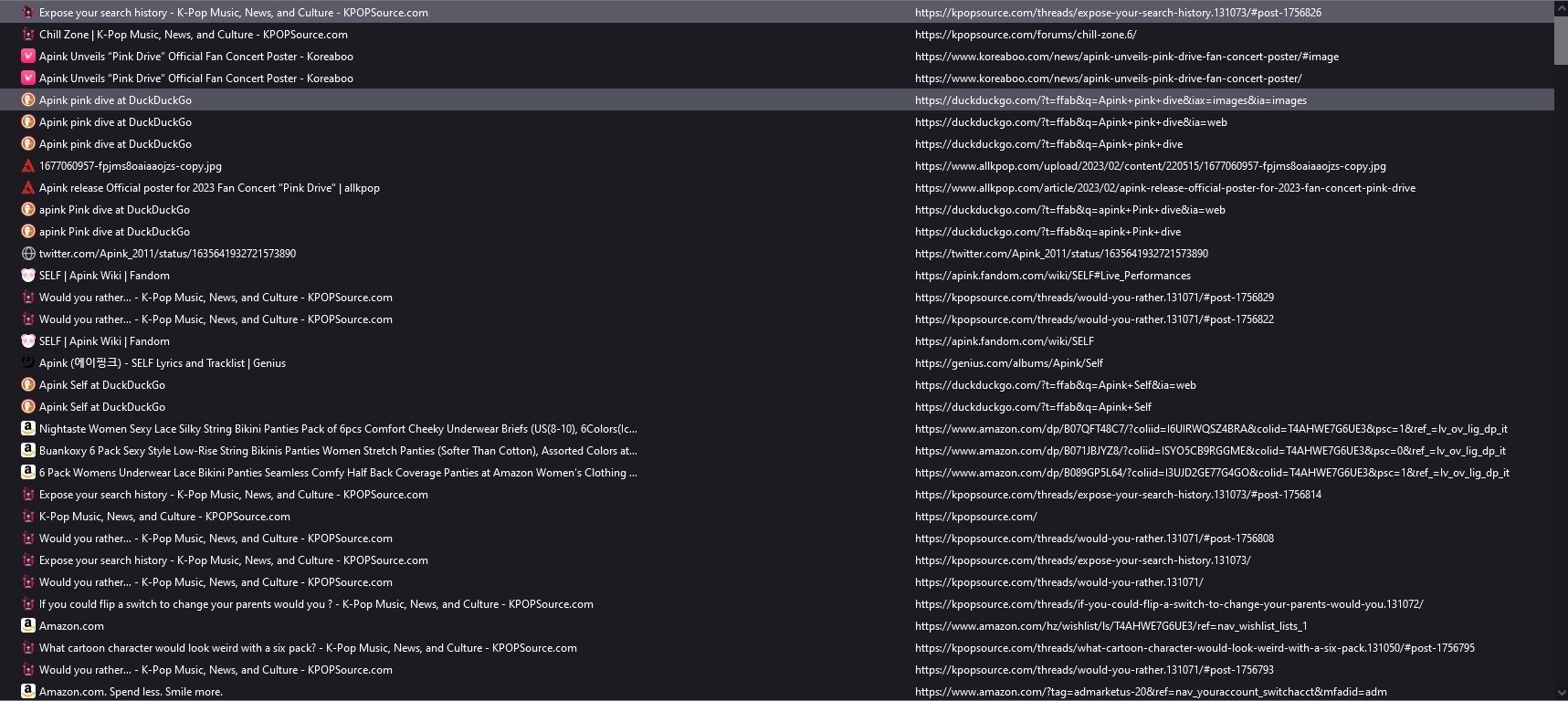Click the KPOPSource URL ending in #post-1756826
This screenshot has height=701, width=1568.
point(1118,13)
